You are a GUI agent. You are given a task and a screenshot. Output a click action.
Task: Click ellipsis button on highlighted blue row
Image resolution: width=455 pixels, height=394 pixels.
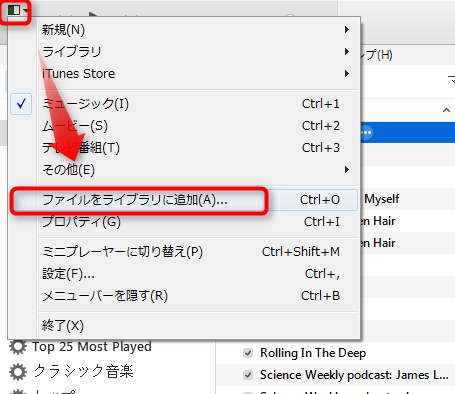pyautogui.click(x=366, y=133)
